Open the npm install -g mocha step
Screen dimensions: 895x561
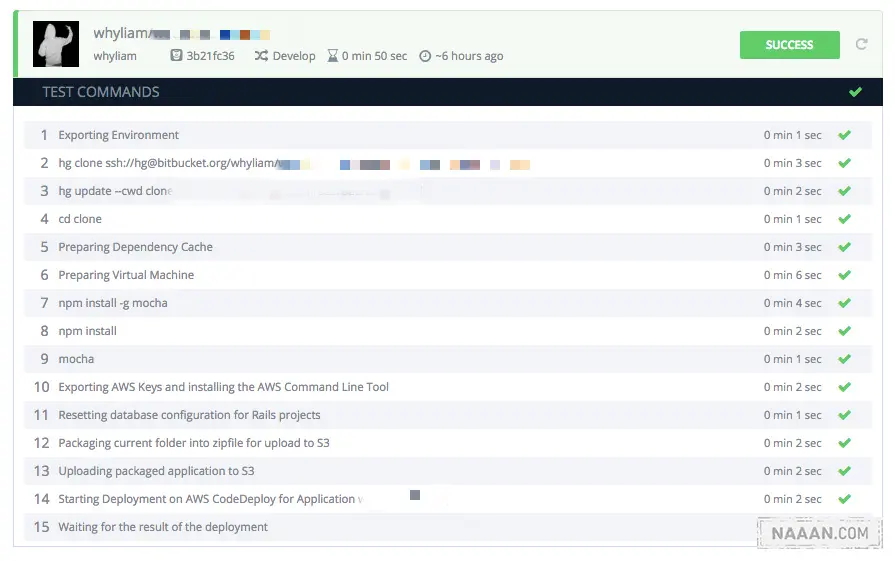113,303
